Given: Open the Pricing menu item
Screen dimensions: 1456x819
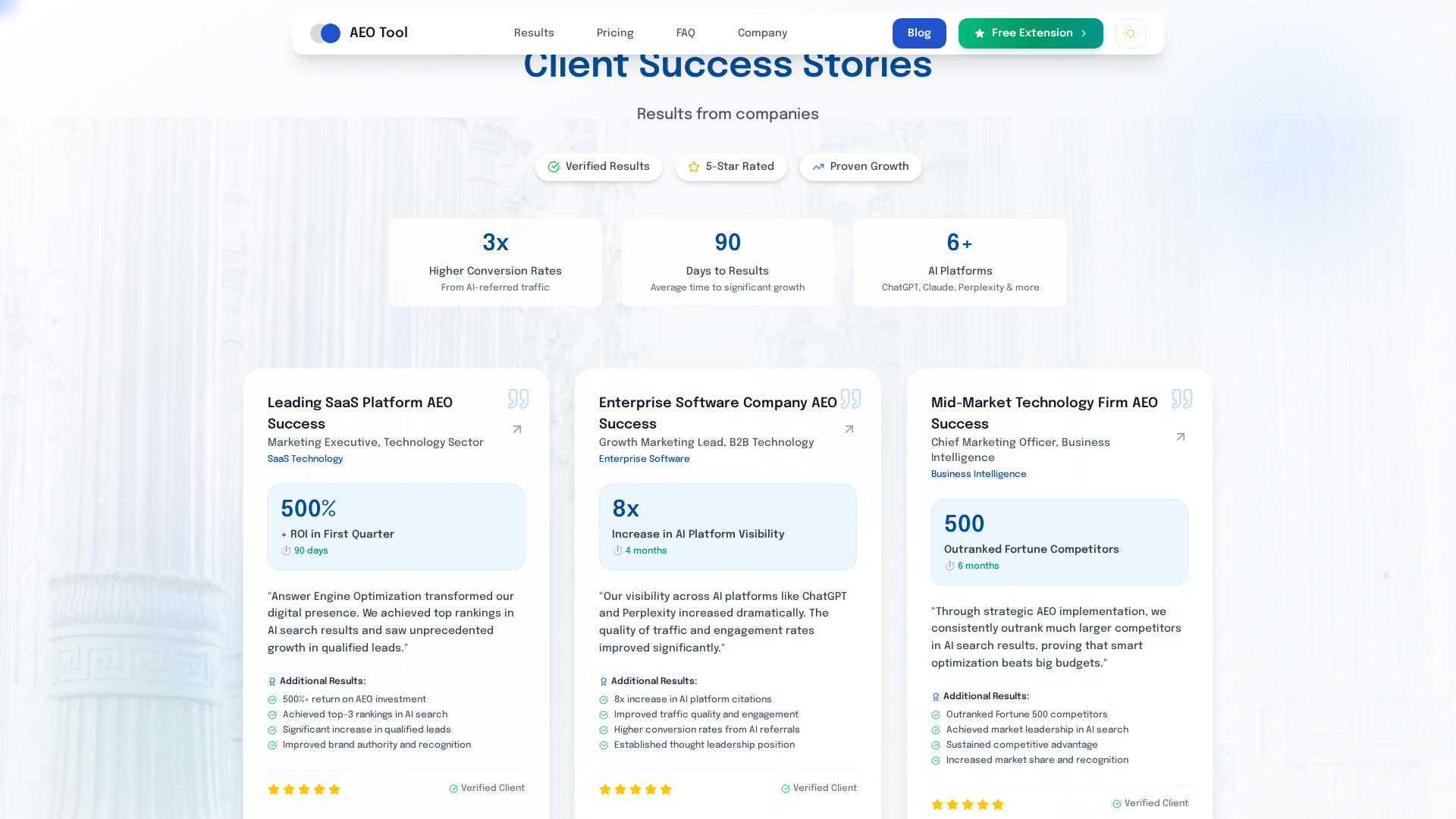Looking at the screenshot, I should pyautogui.click(x=615, y=33).
